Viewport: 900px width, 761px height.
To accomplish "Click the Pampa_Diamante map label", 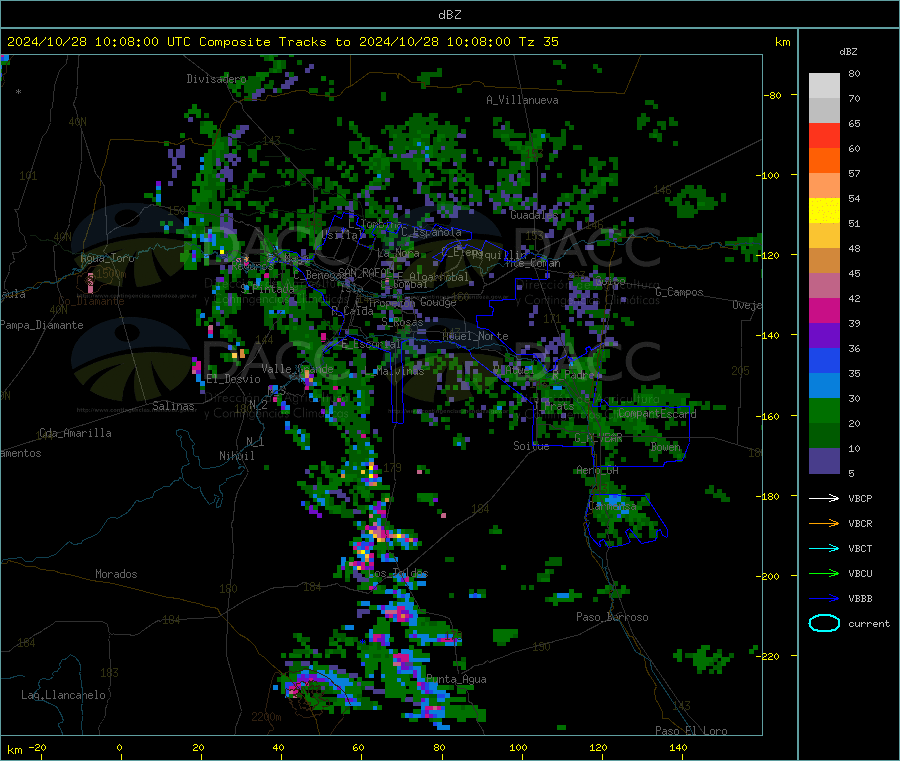I will tap(42, 325).
